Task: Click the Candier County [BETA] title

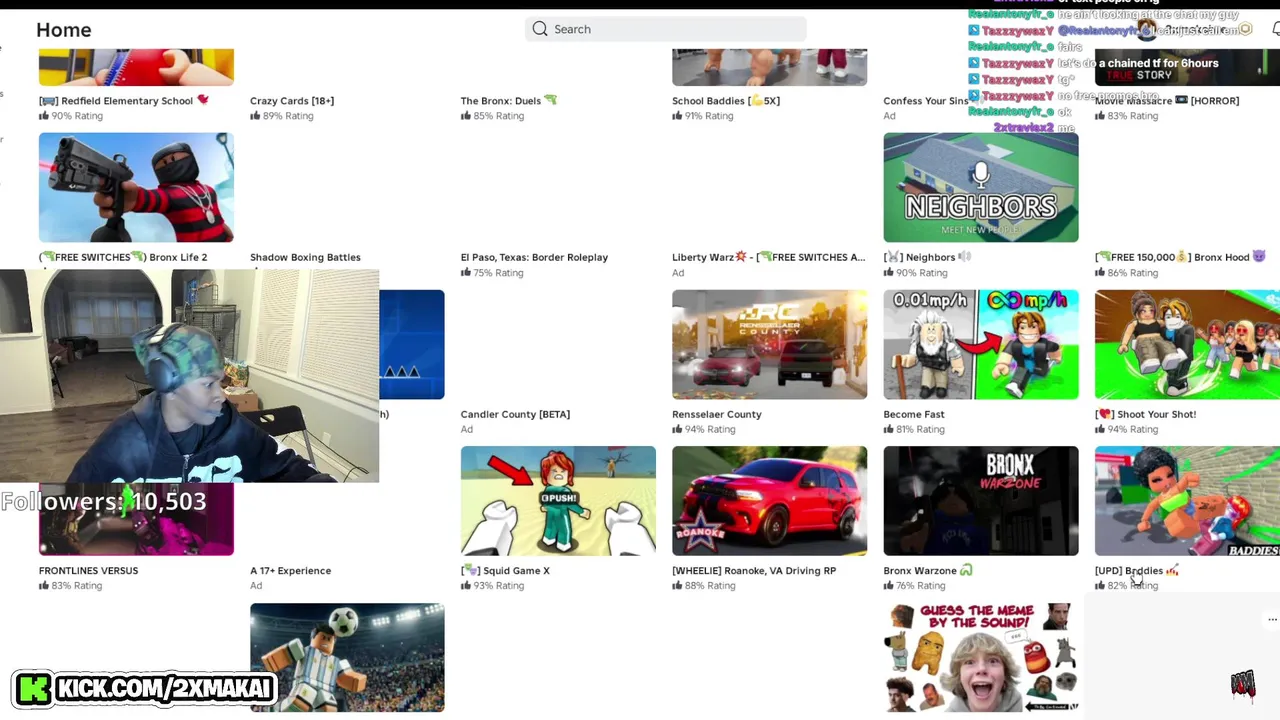Action: point(515,414)
